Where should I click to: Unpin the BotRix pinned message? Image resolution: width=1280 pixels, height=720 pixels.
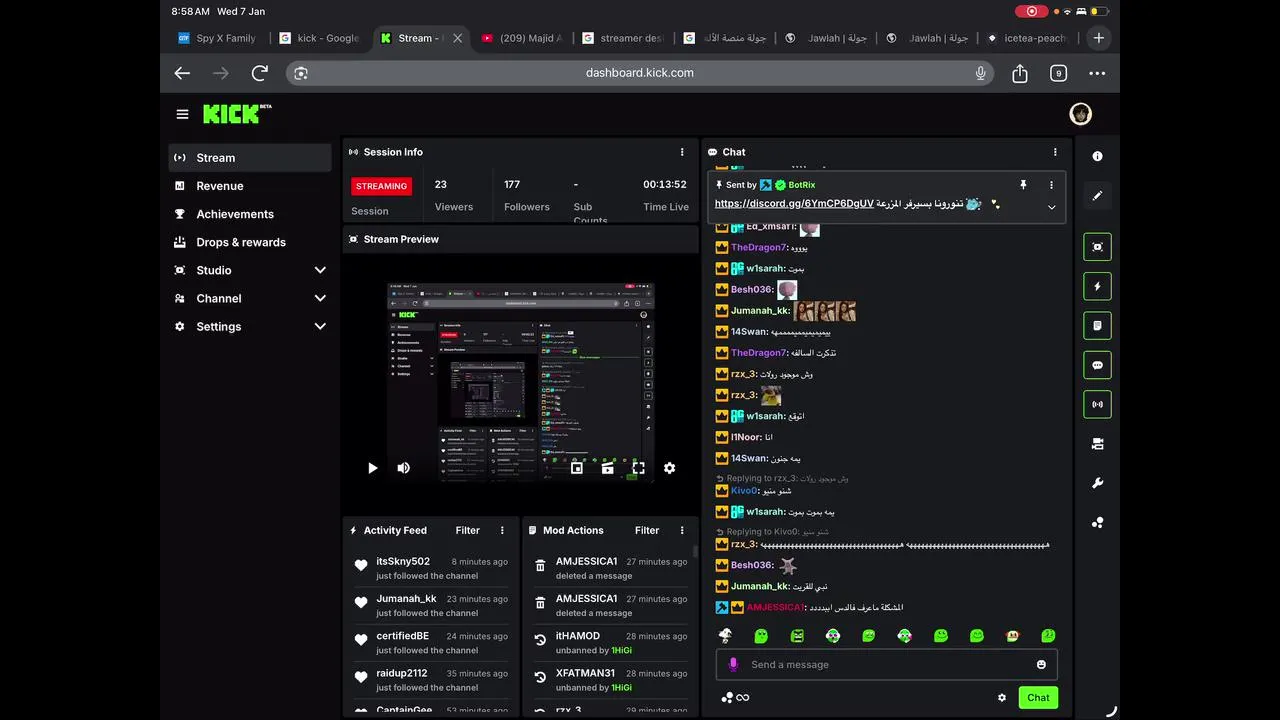(1023, 185)
